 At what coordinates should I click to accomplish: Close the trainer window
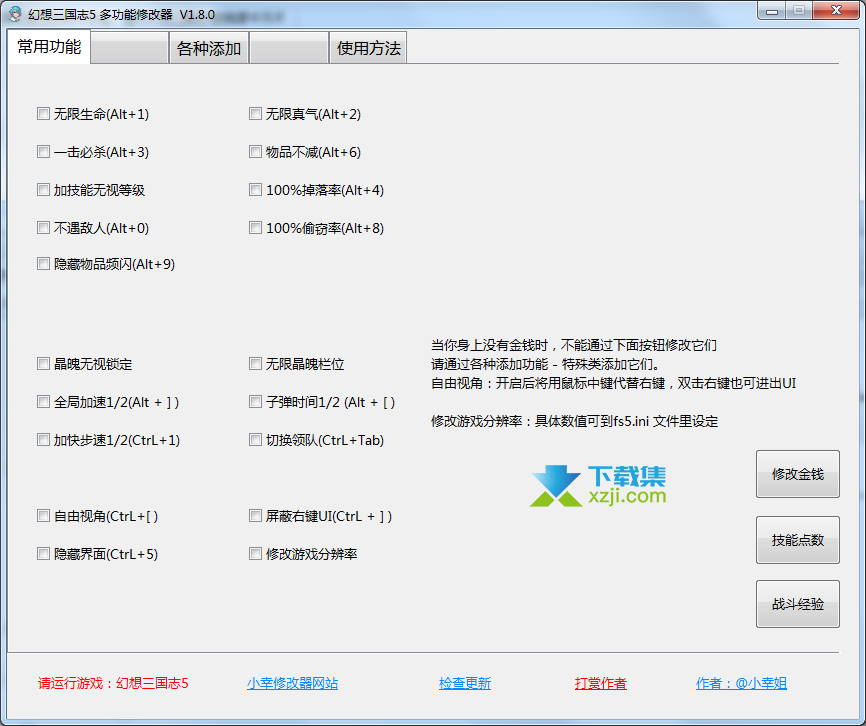836,10
